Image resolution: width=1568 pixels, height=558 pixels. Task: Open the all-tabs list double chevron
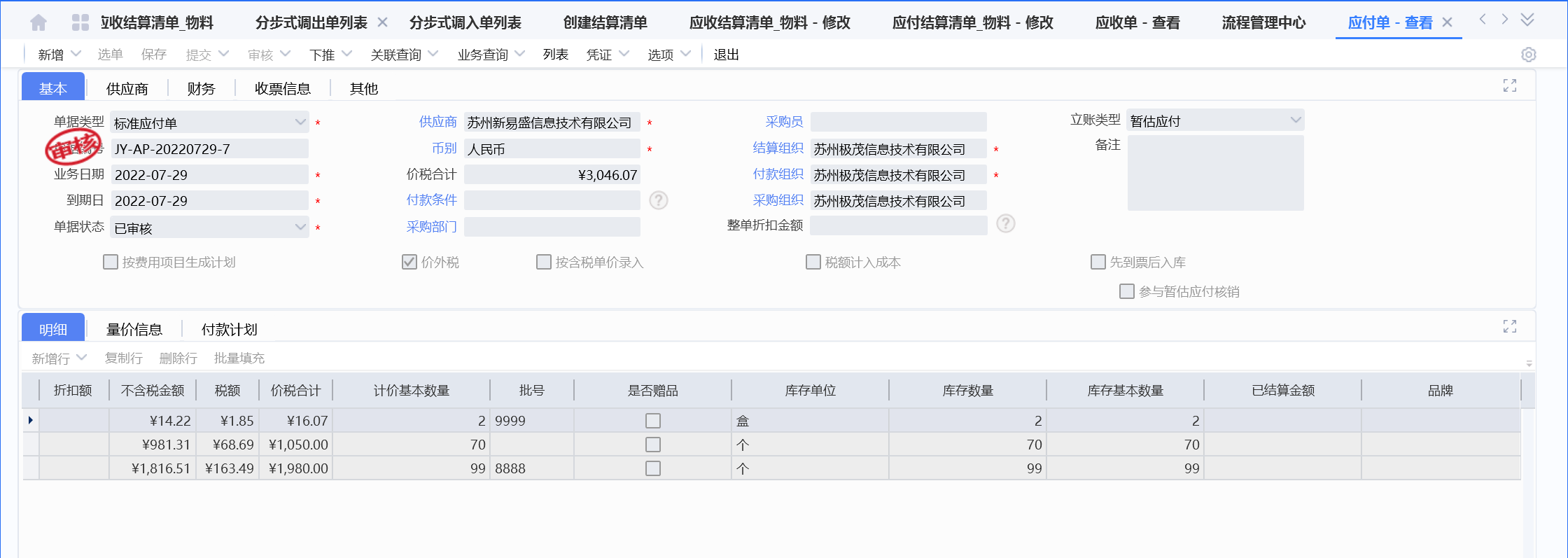click(x=1527, y=20)
